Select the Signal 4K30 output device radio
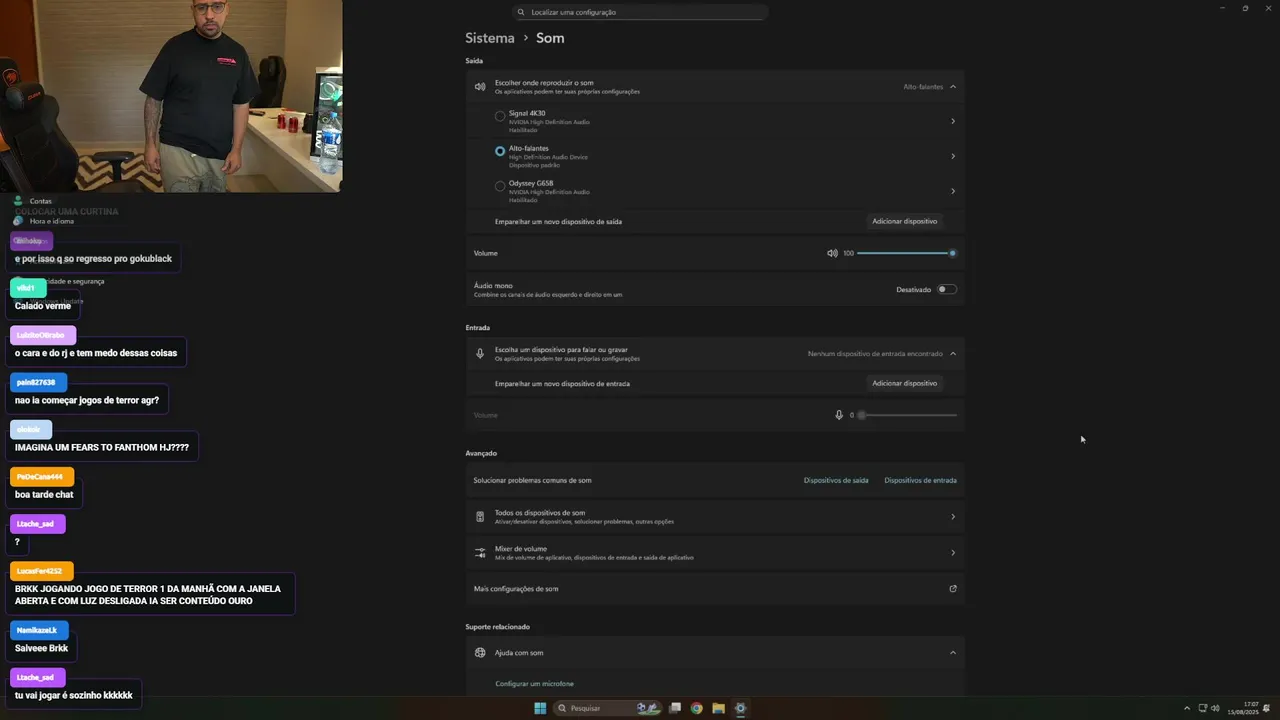Screen dimensions: 1280x720 [500, 116]
